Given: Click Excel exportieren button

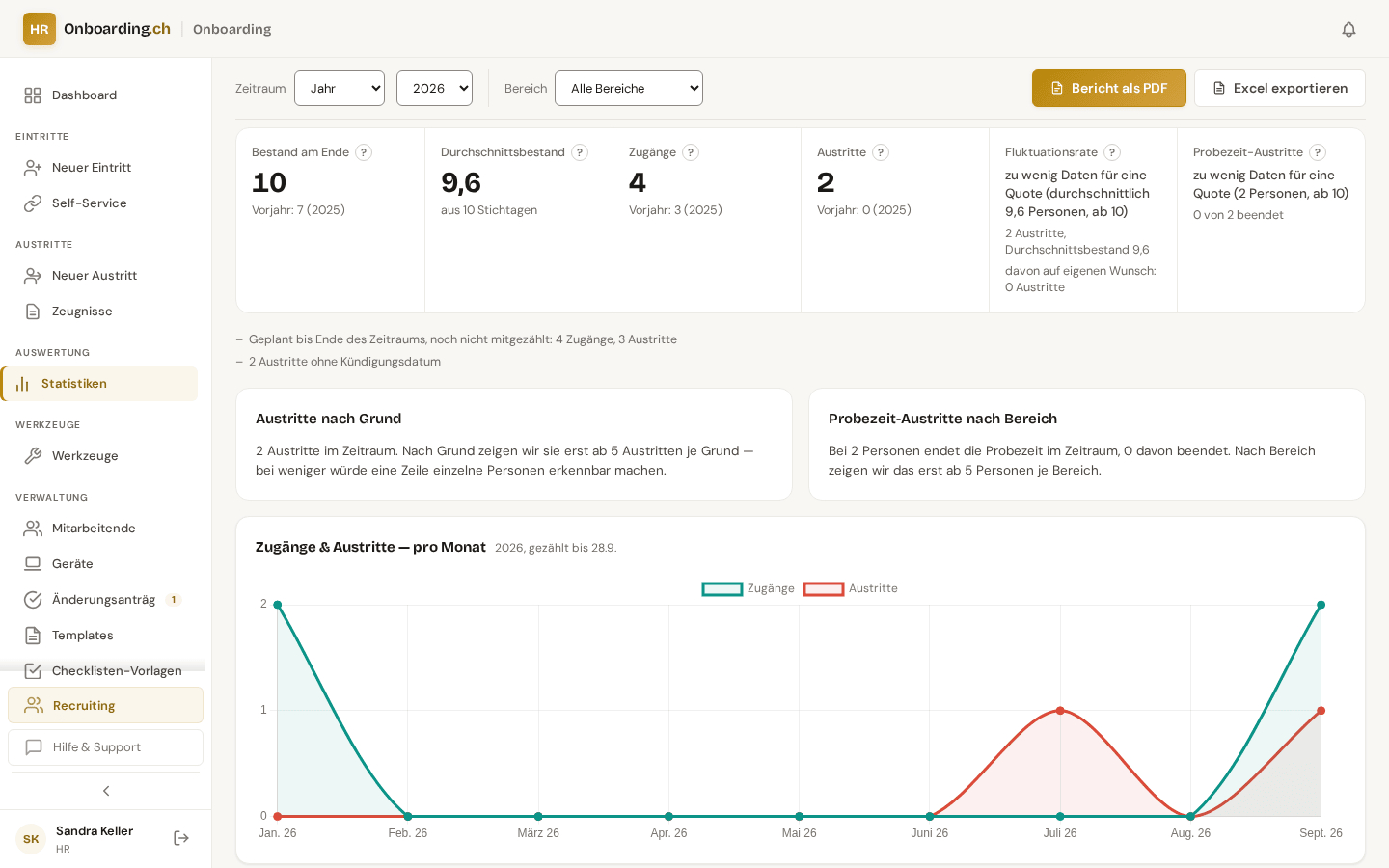Looking at the screenshot, I should click(x=1280, y=89).
